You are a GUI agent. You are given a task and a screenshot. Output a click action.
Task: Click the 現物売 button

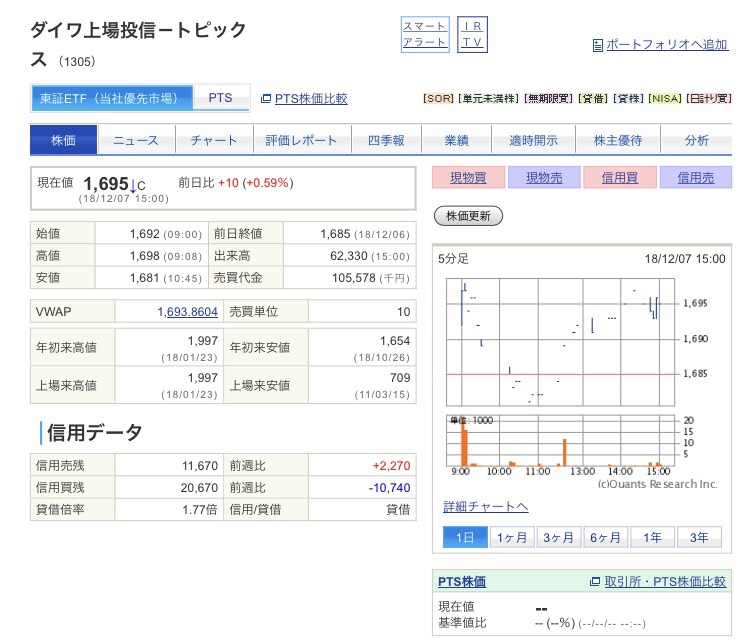544,177
